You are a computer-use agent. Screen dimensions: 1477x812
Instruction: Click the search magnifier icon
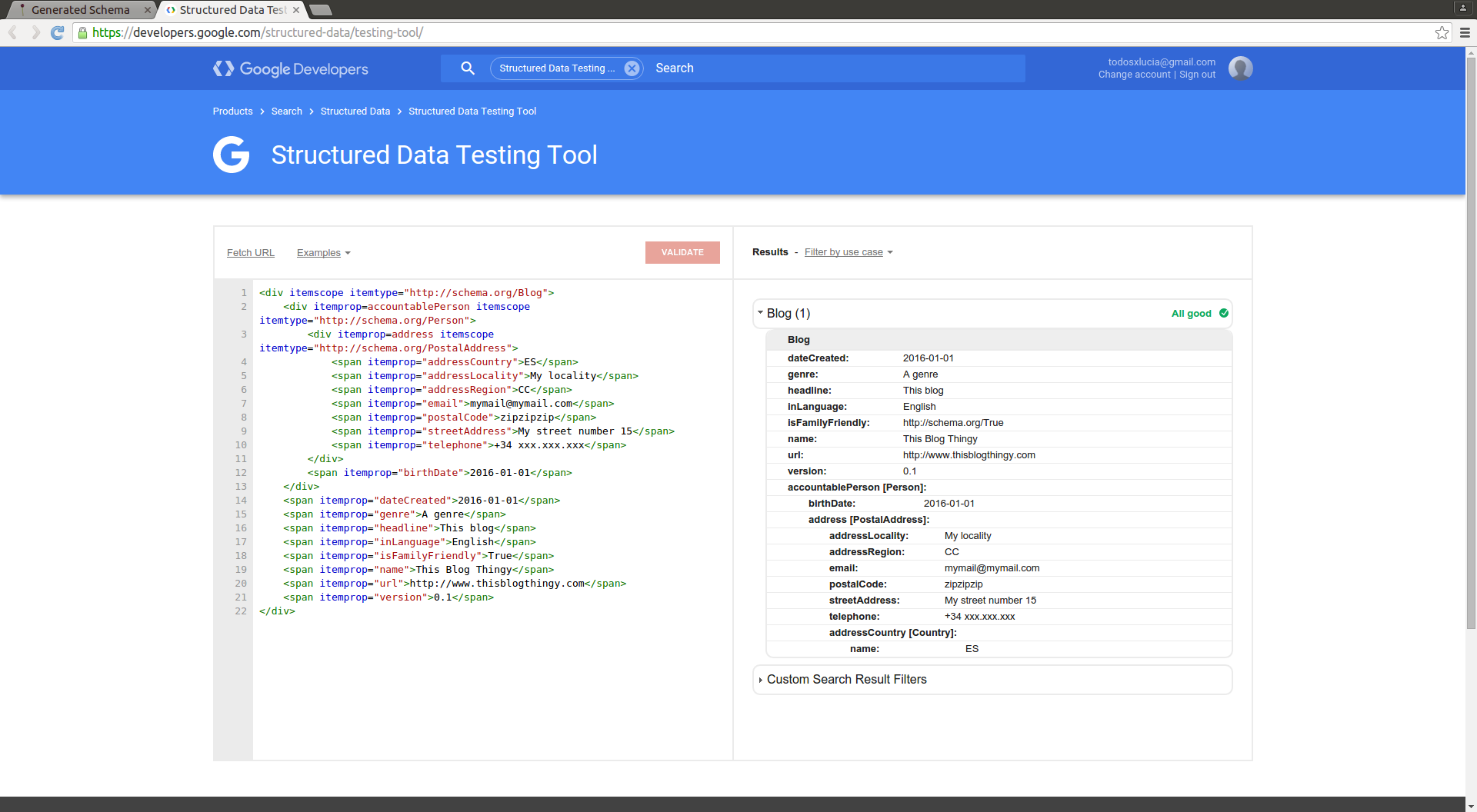point(467,68)
